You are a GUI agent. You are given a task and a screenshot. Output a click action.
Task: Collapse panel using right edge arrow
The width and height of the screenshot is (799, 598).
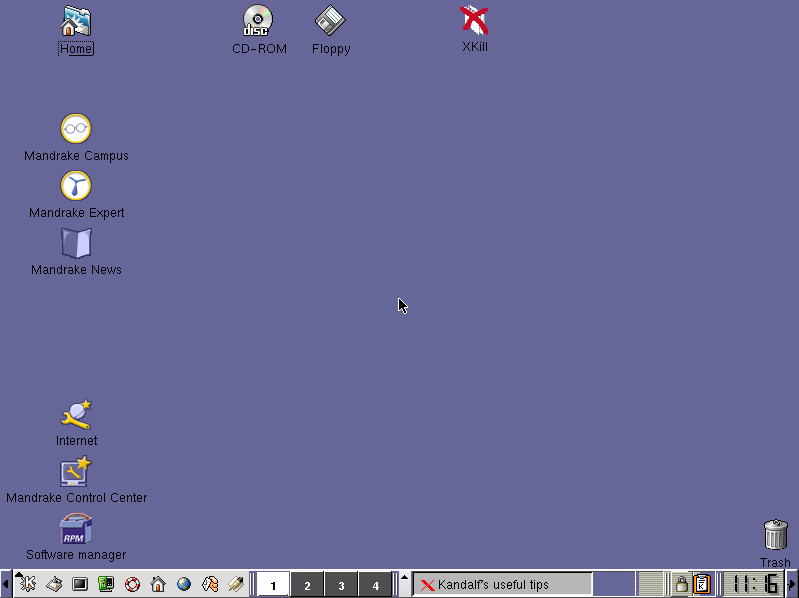click(x=793, y=584)
